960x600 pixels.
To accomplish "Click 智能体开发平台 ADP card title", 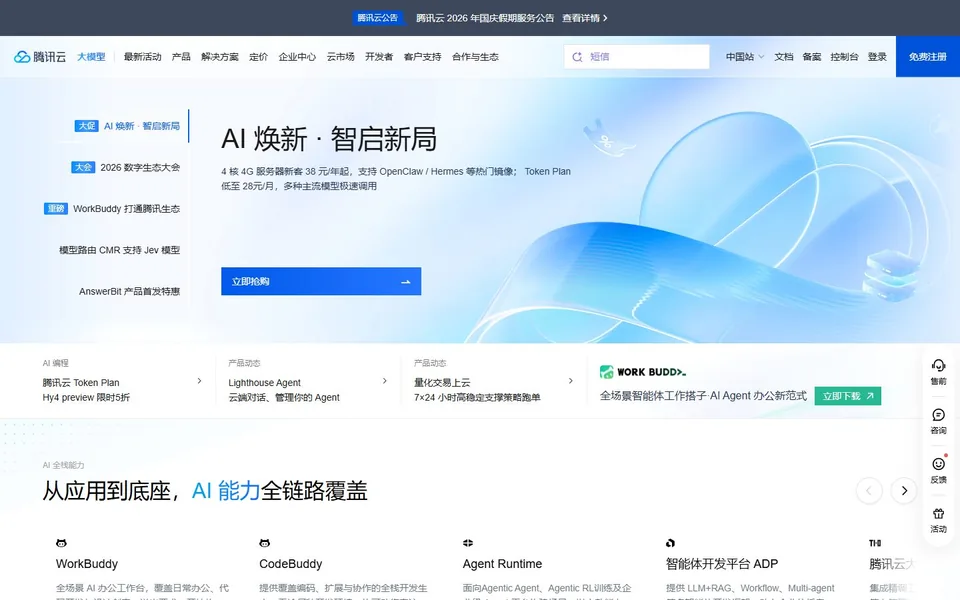I will pyautogui.click(x=722, y=564).
